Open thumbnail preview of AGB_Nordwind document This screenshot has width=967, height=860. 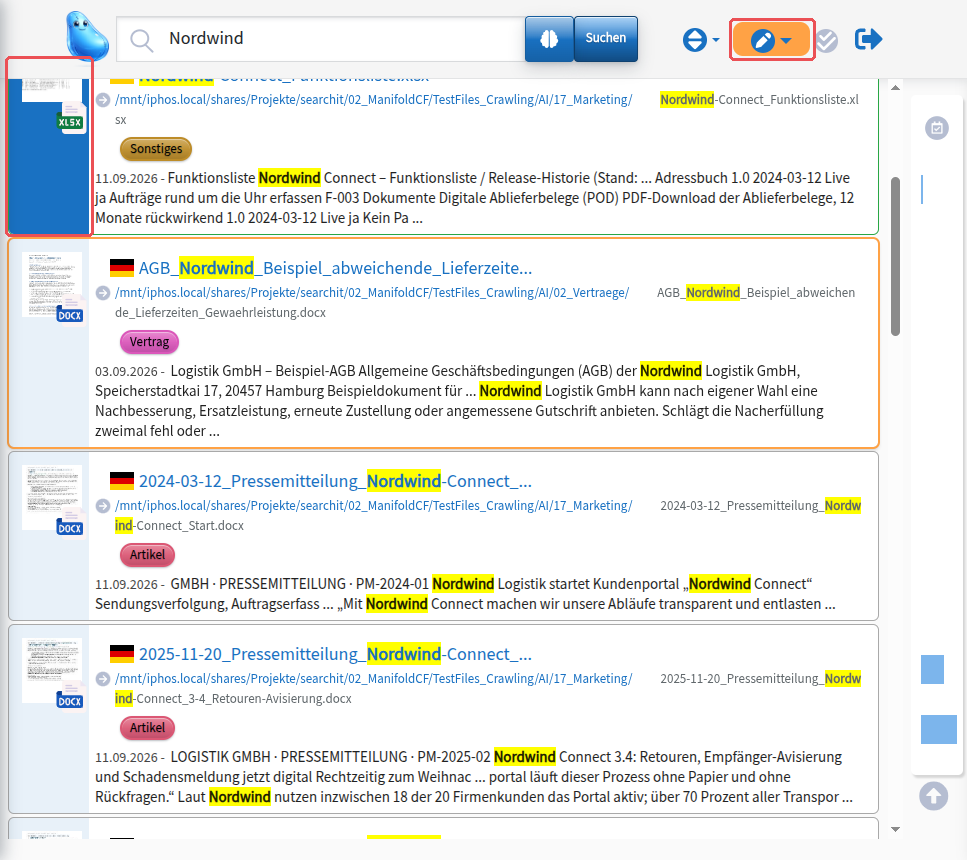tap(52, 284)
